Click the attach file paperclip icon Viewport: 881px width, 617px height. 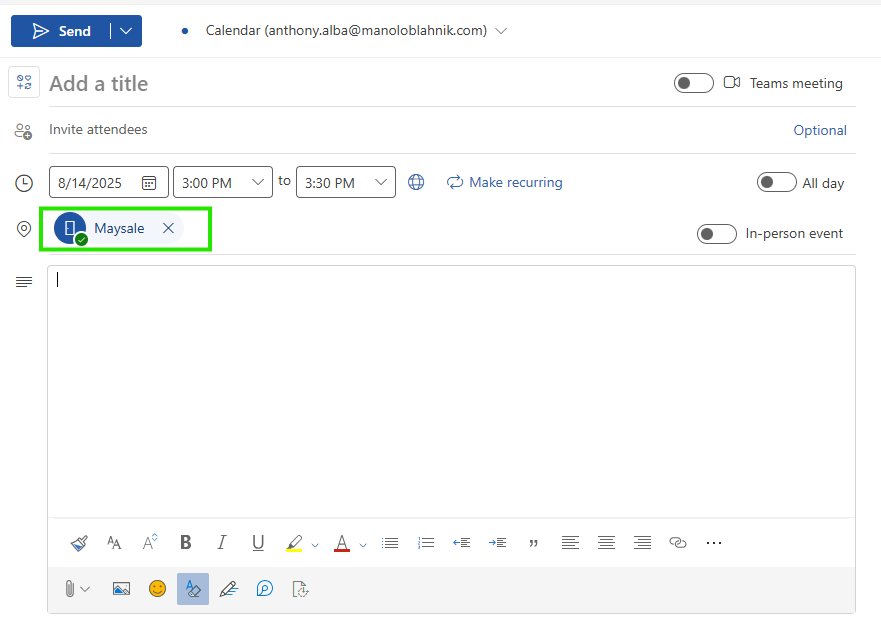(70, 589)
